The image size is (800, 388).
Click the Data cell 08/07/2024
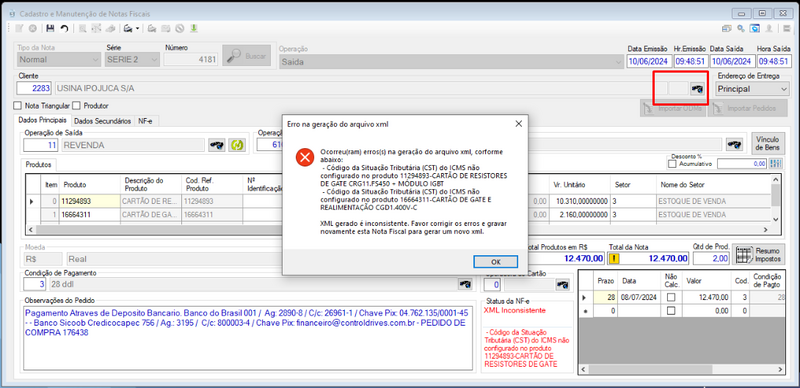click(640, 297)
